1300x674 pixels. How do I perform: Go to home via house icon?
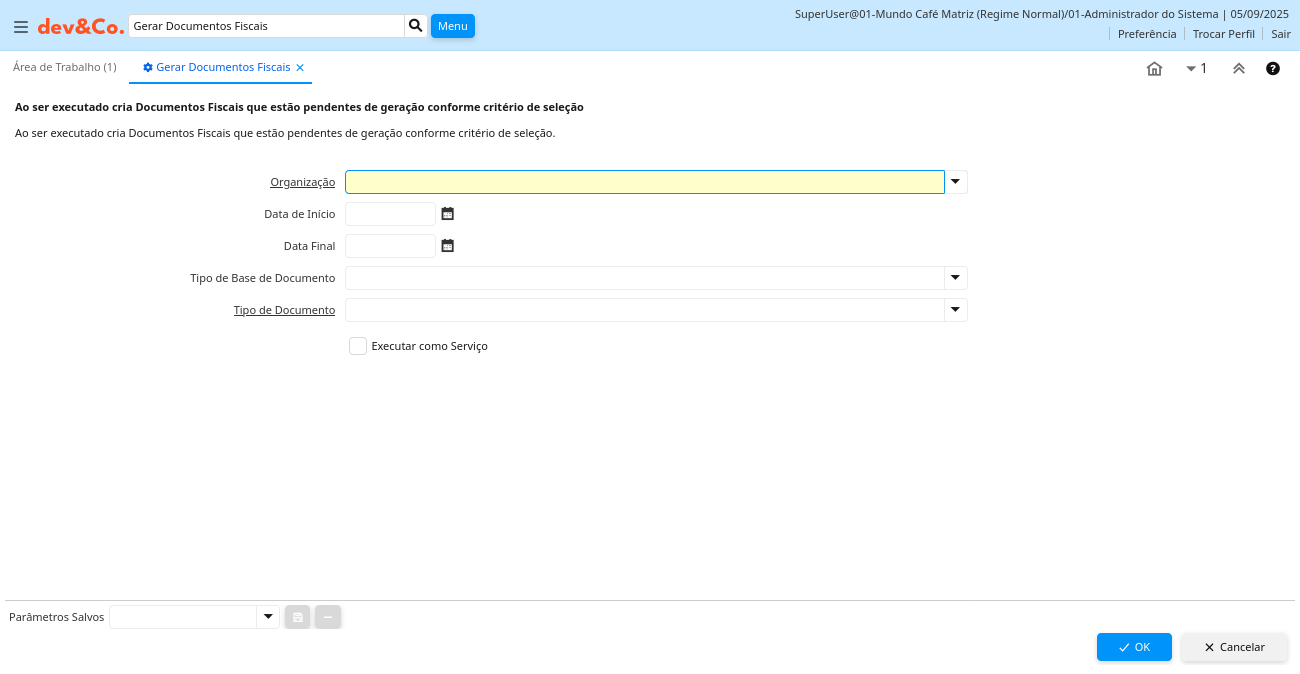(1154, 69)
